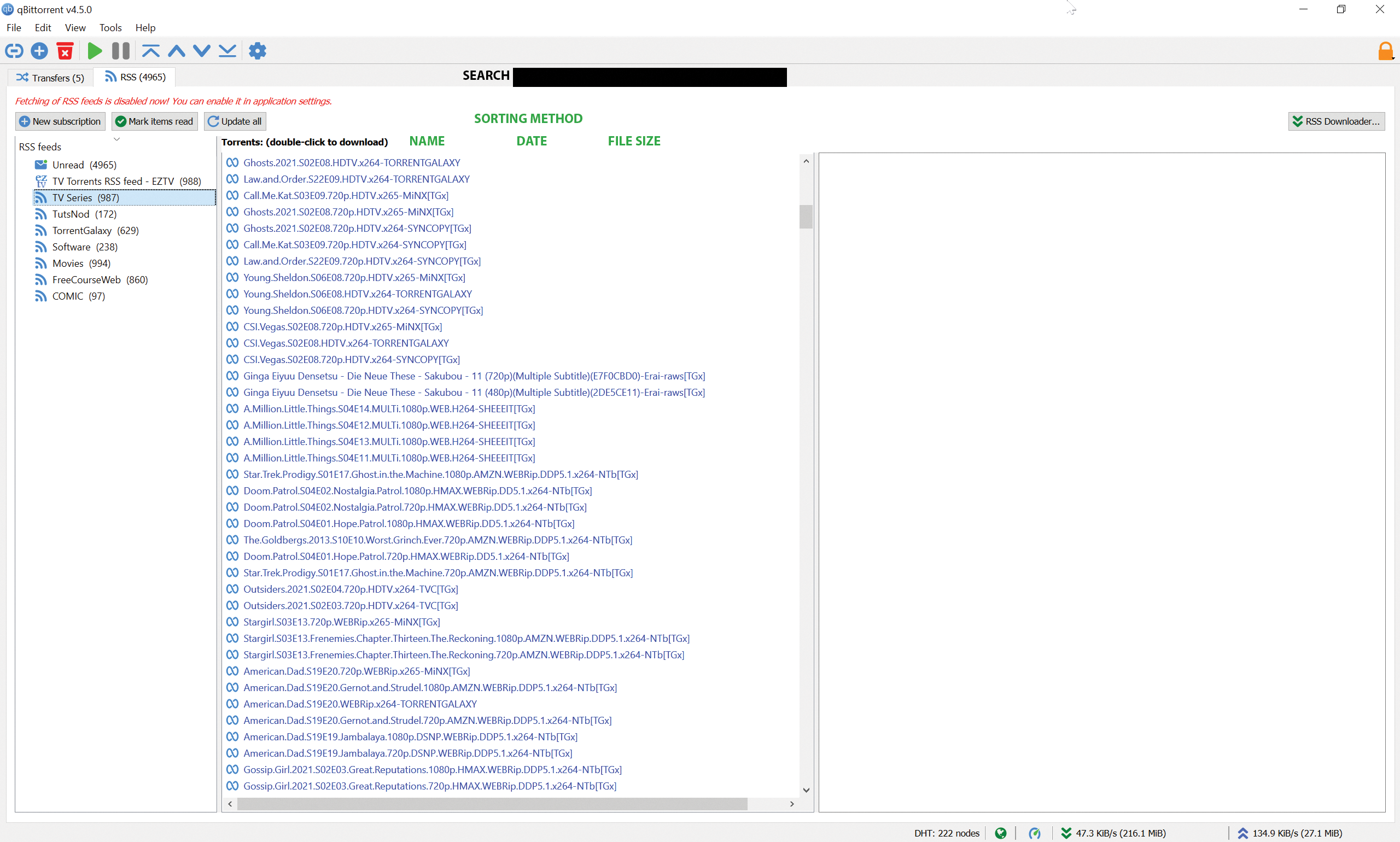Click Move to top of queue icon
The image size is (1400, 842).
[150, 51]
